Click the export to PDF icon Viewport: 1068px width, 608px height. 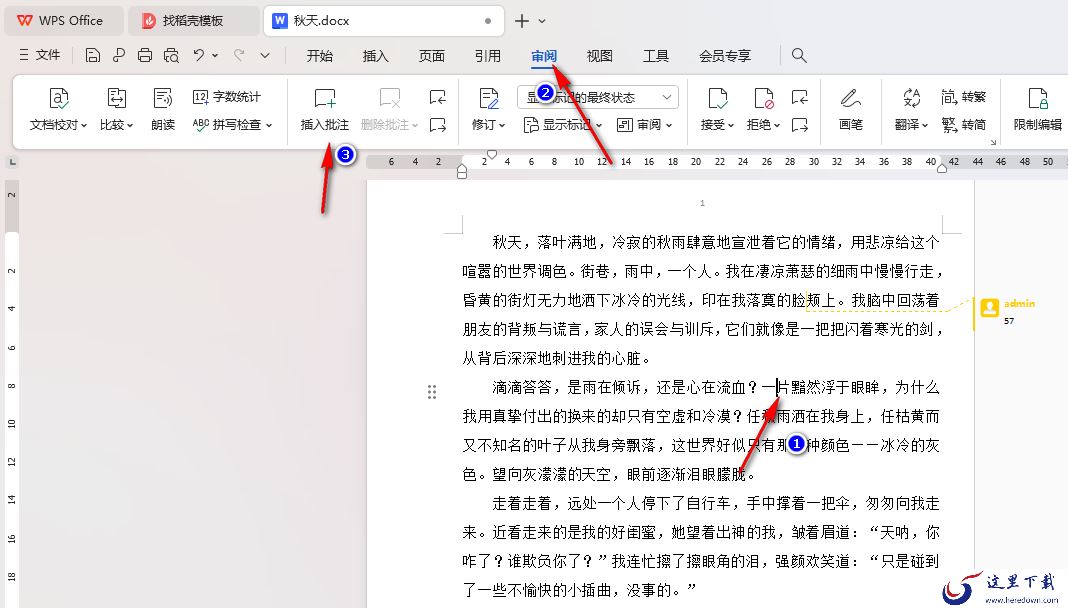tap(119, 55)
